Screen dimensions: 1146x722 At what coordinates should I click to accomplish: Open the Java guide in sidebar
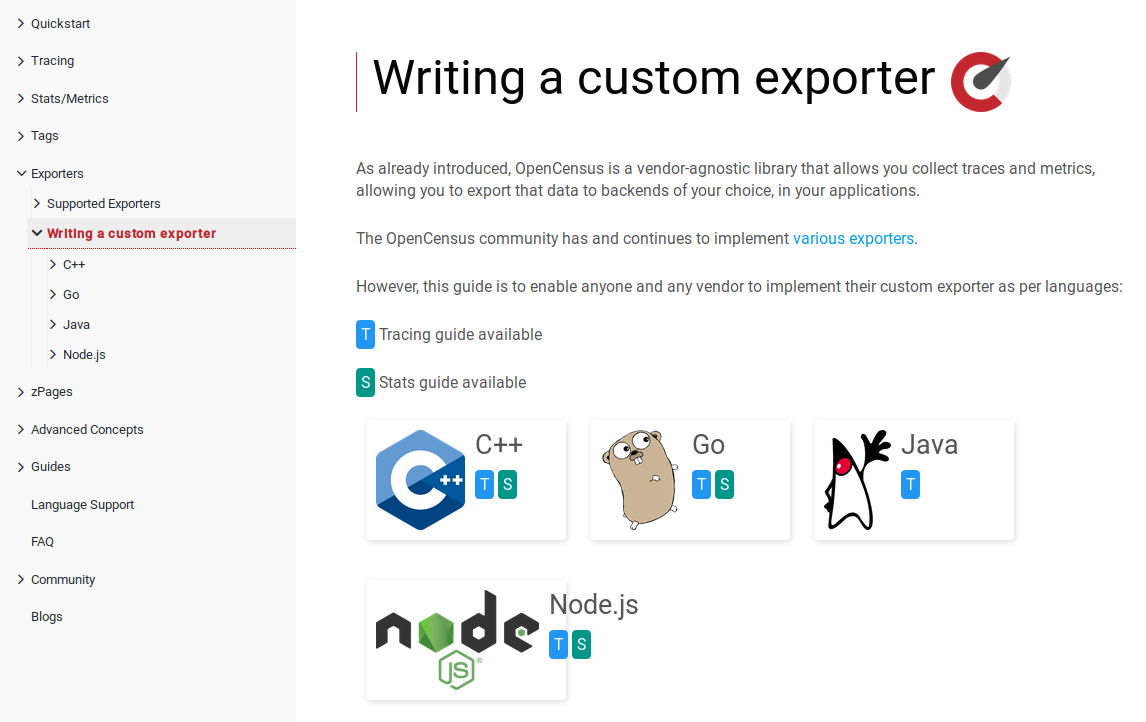76,324
